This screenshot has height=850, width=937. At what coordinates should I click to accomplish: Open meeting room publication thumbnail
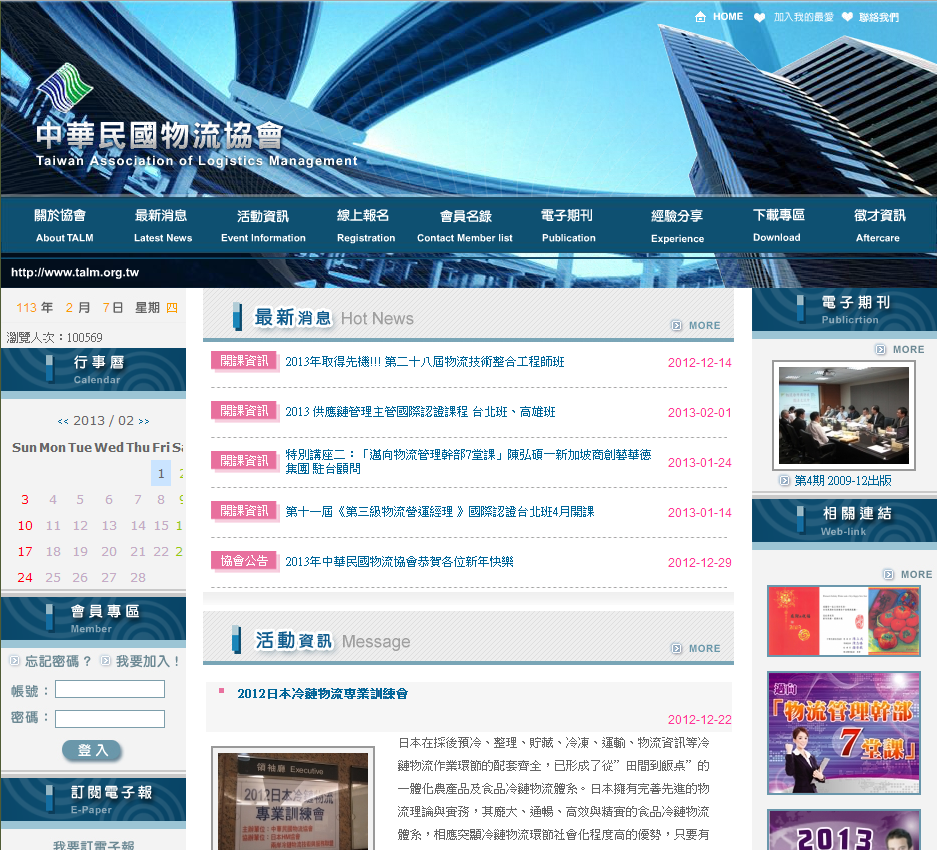coord(844,415)
